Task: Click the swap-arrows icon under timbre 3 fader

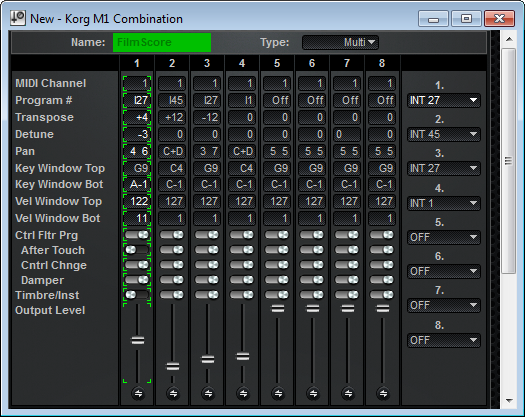Action: pyautogui.click(x=208, y=393)
